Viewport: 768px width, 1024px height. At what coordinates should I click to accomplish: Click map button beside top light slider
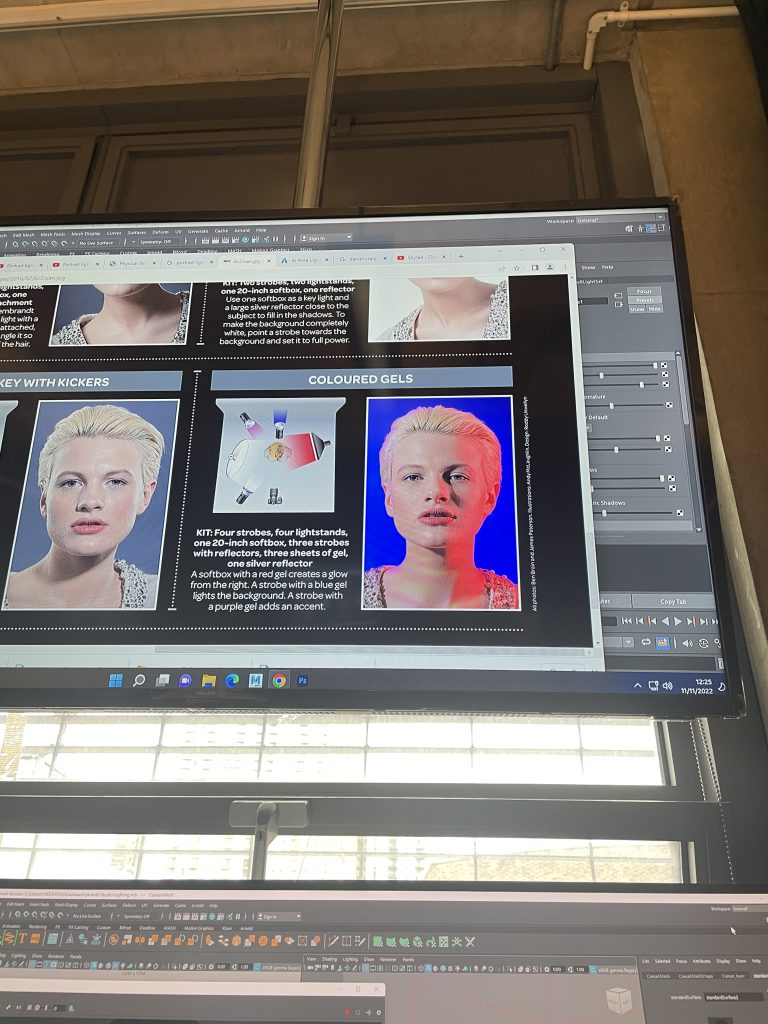click(x=664, y=365)
